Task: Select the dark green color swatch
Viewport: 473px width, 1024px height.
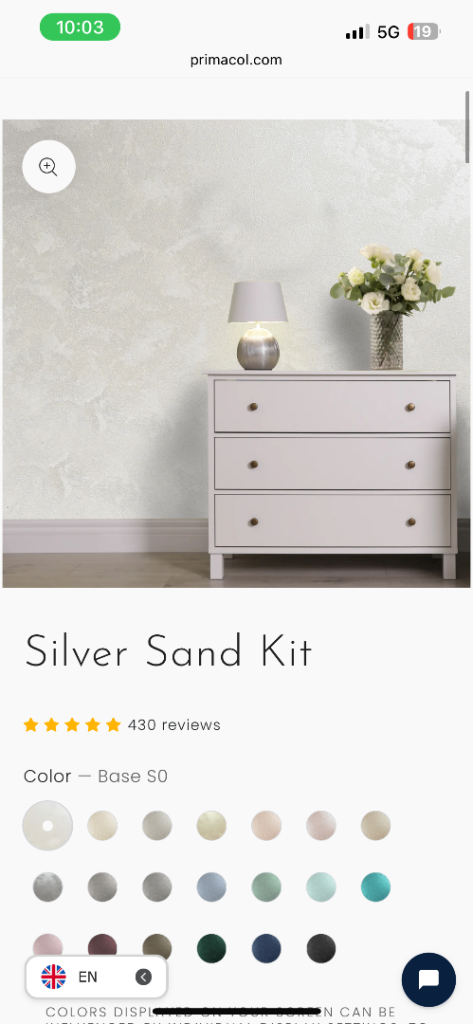Action: [x=212, y=948]
